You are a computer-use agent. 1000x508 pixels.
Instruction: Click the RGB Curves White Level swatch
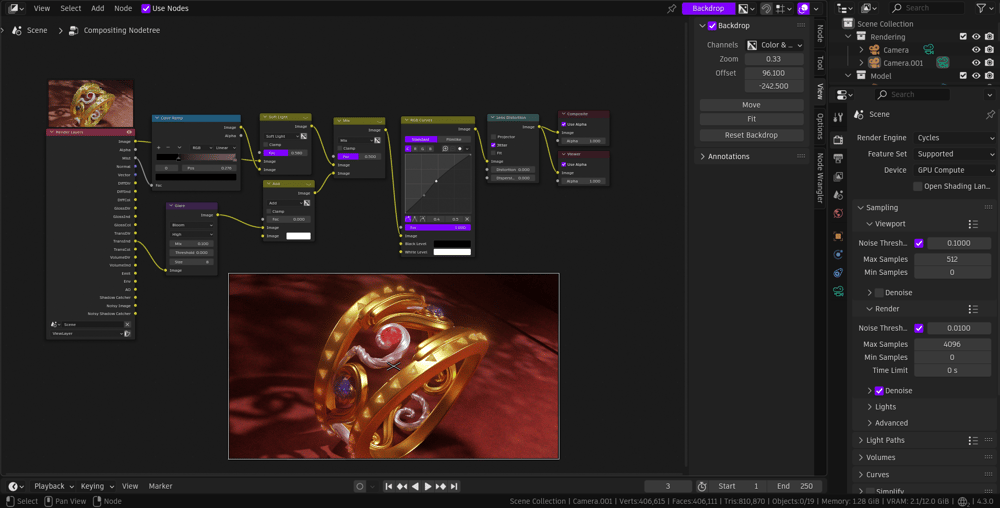pyautogui.click(x=452, y=252)
